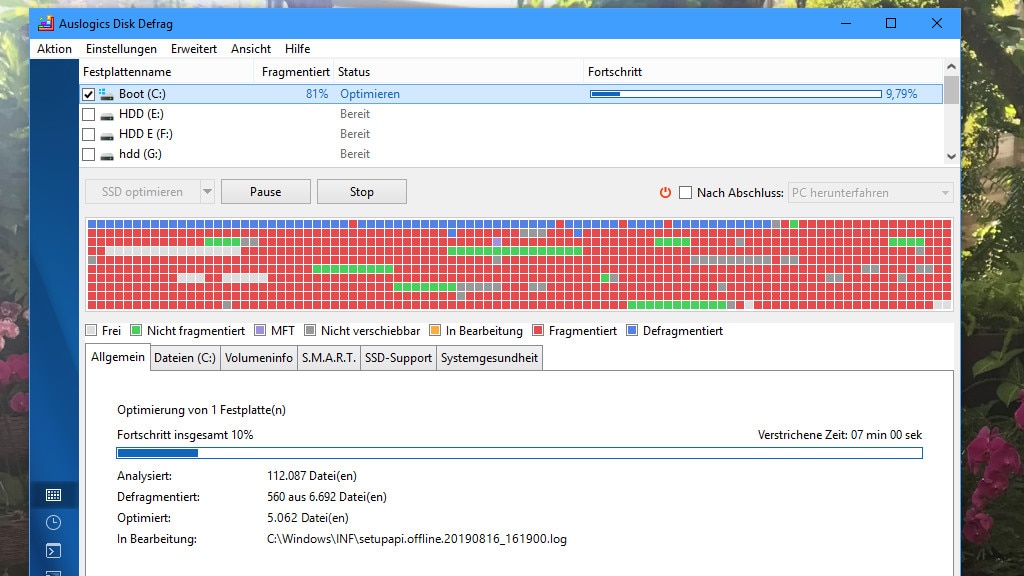Click the Stop button
Screen dimensions: 1024x576
coord(362,192)
